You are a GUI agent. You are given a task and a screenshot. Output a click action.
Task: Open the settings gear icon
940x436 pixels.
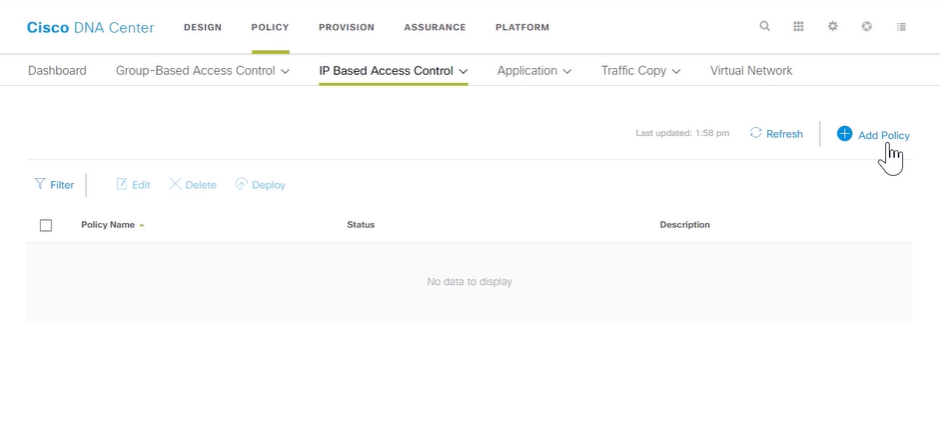click(833, 26)
